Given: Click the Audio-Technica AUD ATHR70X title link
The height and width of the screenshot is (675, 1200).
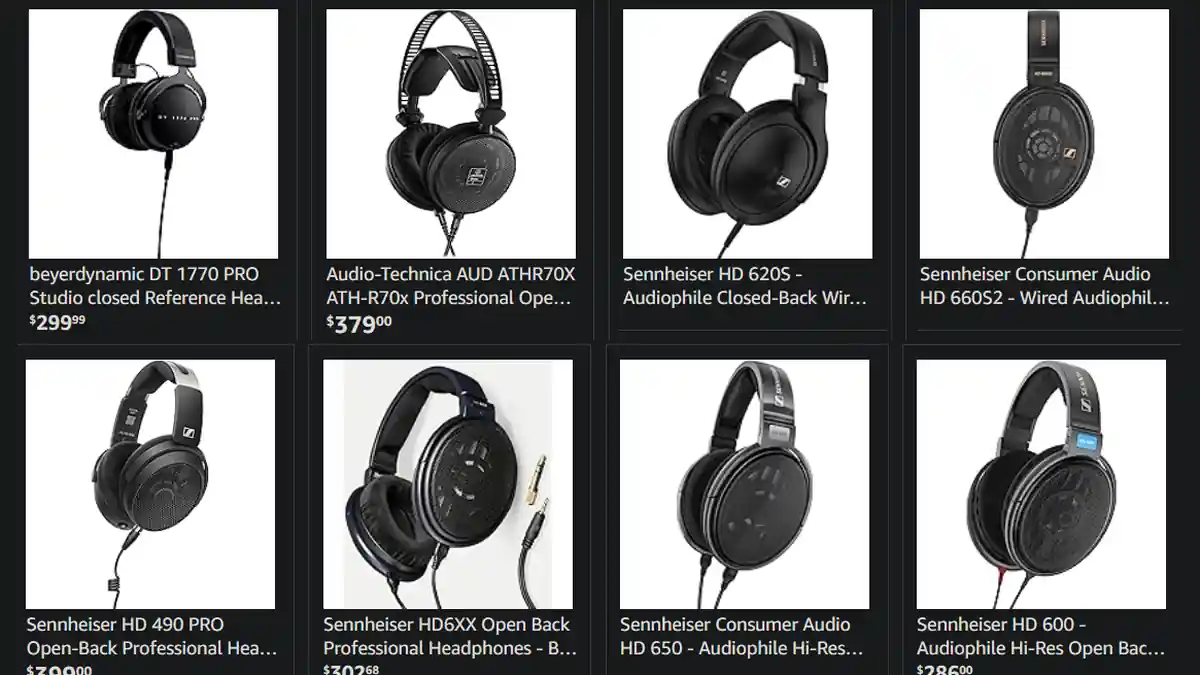Looking at the screenshot, I should pos(451,286).
